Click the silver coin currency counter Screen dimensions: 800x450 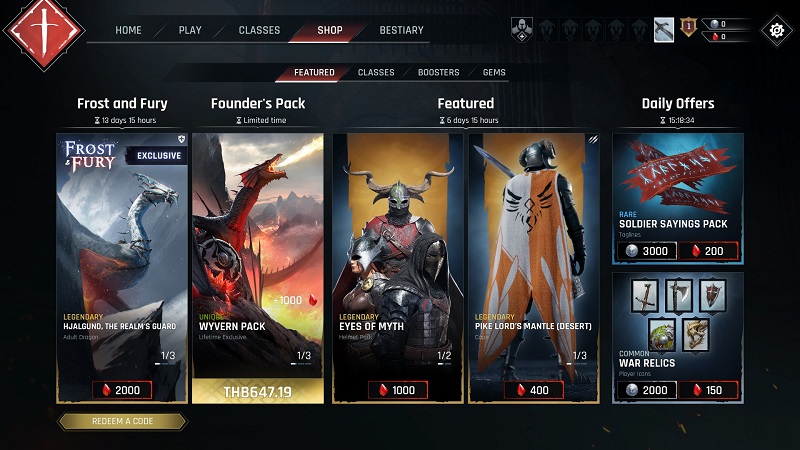tap(727, 24)
